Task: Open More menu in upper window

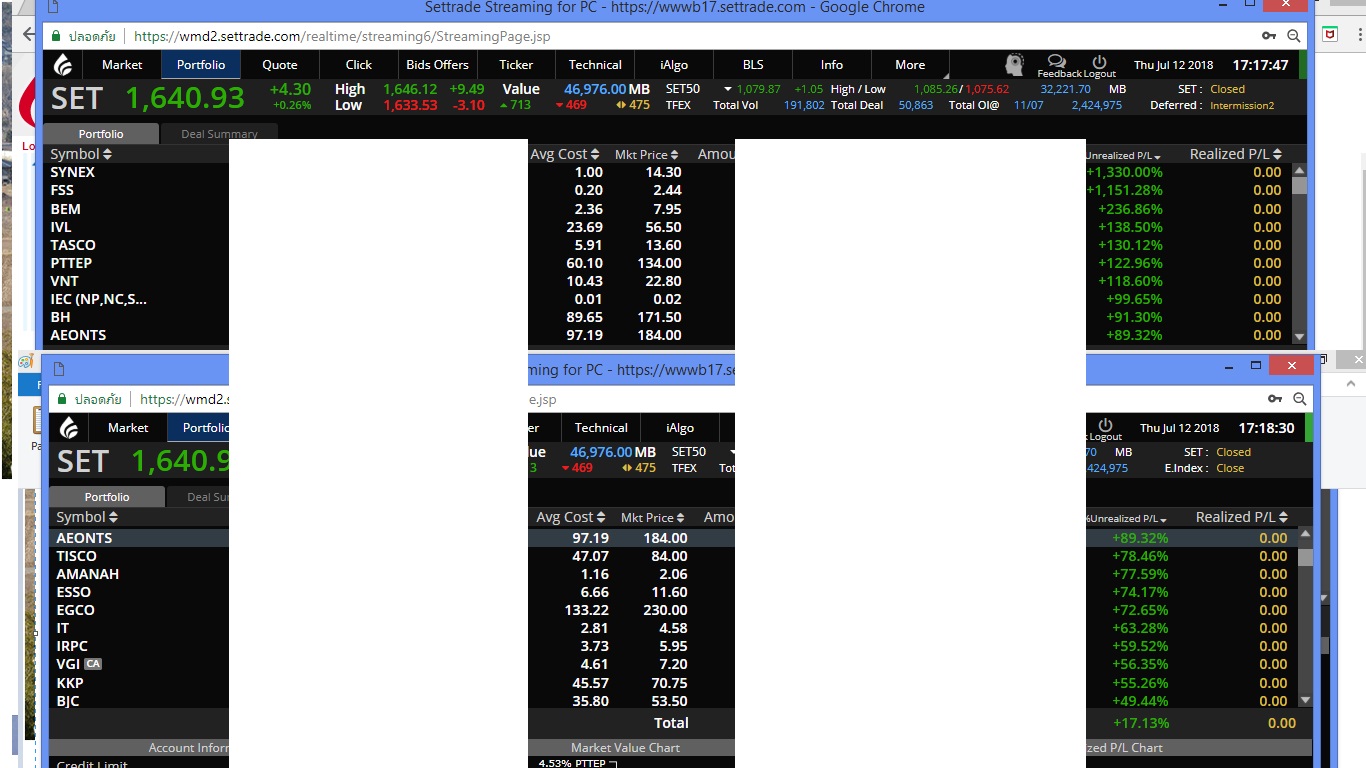Action: [910, 65]
